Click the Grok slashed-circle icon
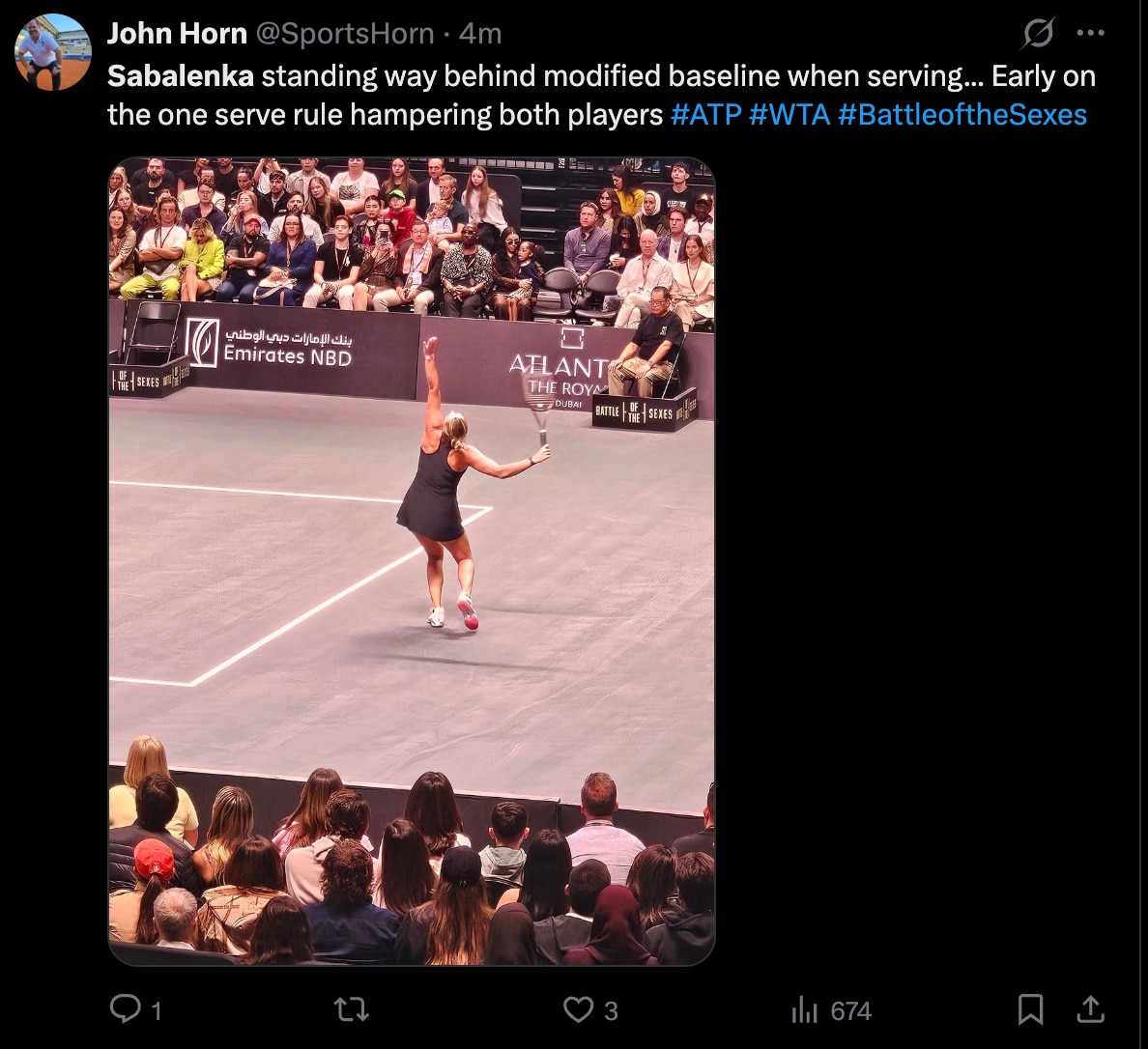The image size is (1148, 1049). (x=1039, y=32)
